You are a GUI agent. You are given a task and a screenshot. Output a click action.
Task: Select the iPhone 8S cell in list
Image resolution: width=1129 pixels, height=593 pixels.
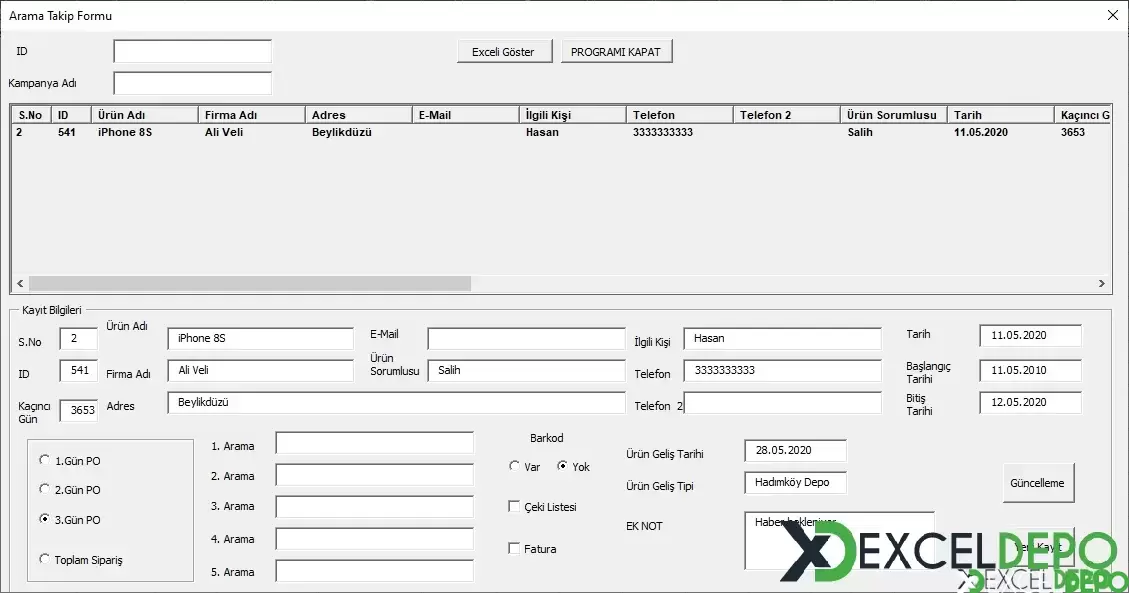pos(125,132)
